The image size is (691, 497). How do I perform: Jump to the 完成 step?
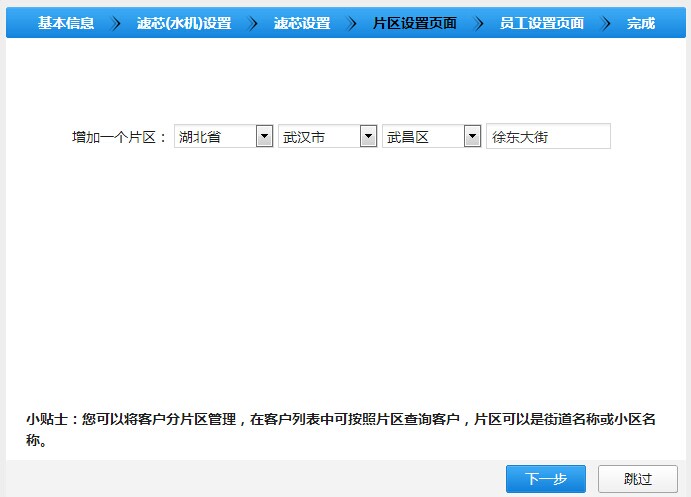pyautogui.click(x=641, y=23)
